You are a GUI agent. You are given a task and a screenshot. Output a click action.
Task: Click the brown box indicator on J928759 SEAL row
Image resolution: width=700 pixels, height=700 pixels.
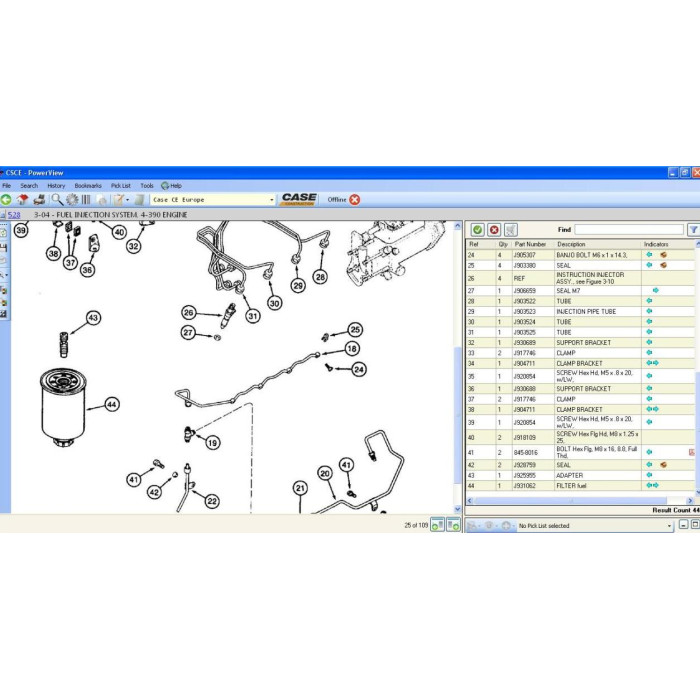click(x=663, y=464)
